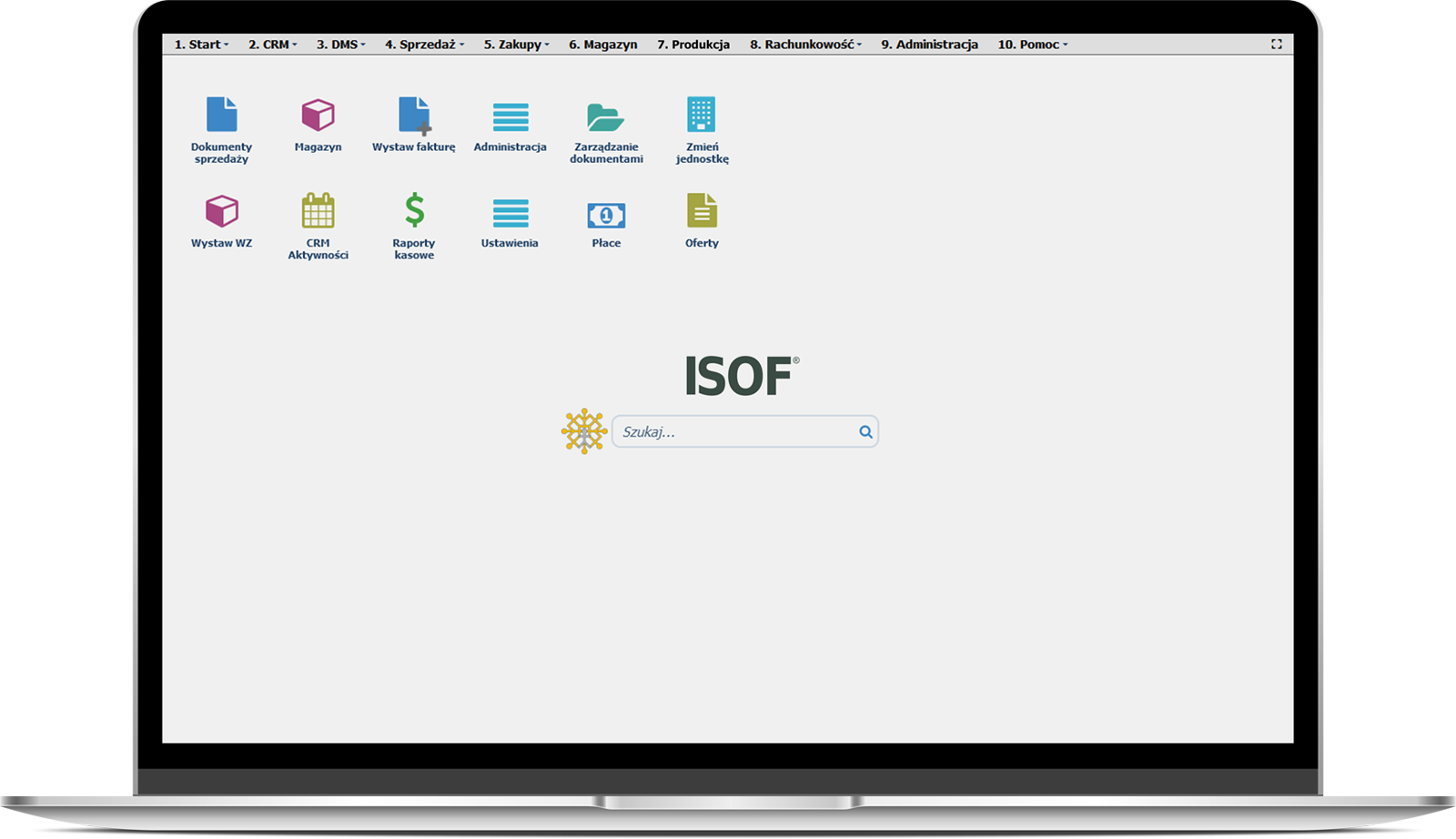
Task: Open Raporty kasowe dollar icon
Action: coord(414,210)
